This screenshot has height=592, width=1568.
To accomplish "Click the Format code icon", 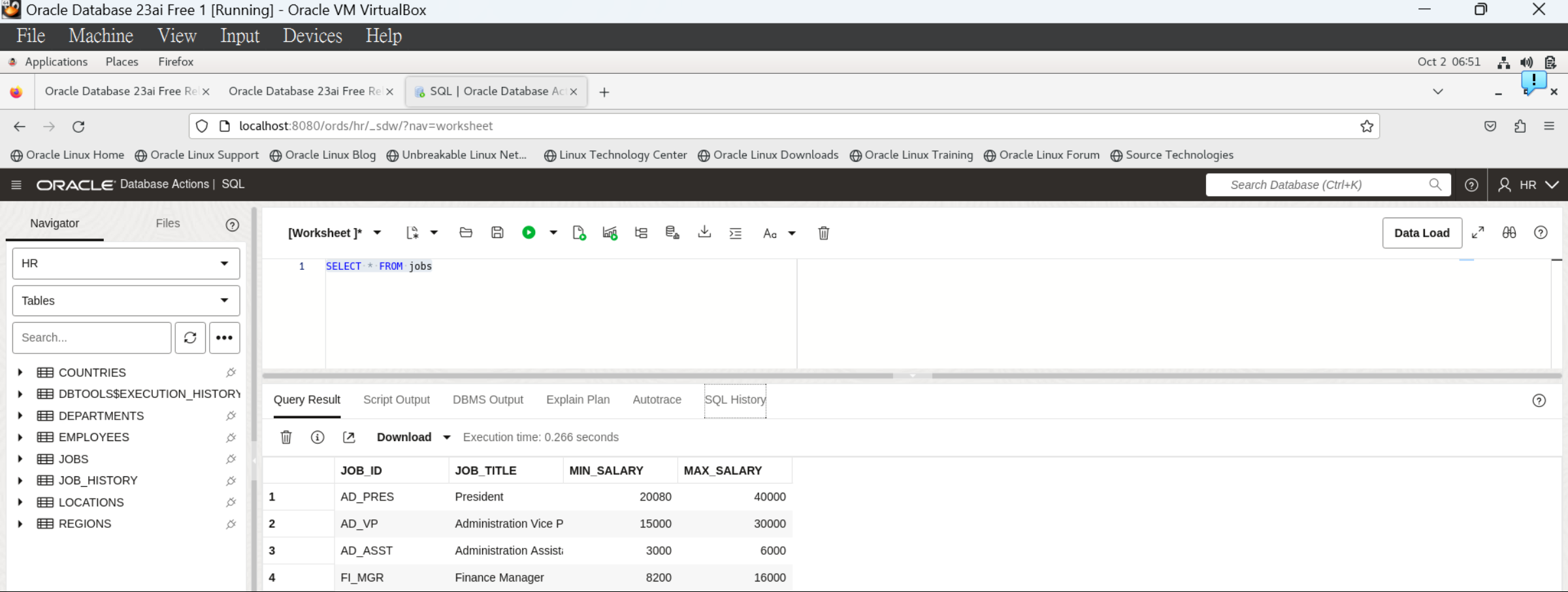I will click(x=736, y=233).
